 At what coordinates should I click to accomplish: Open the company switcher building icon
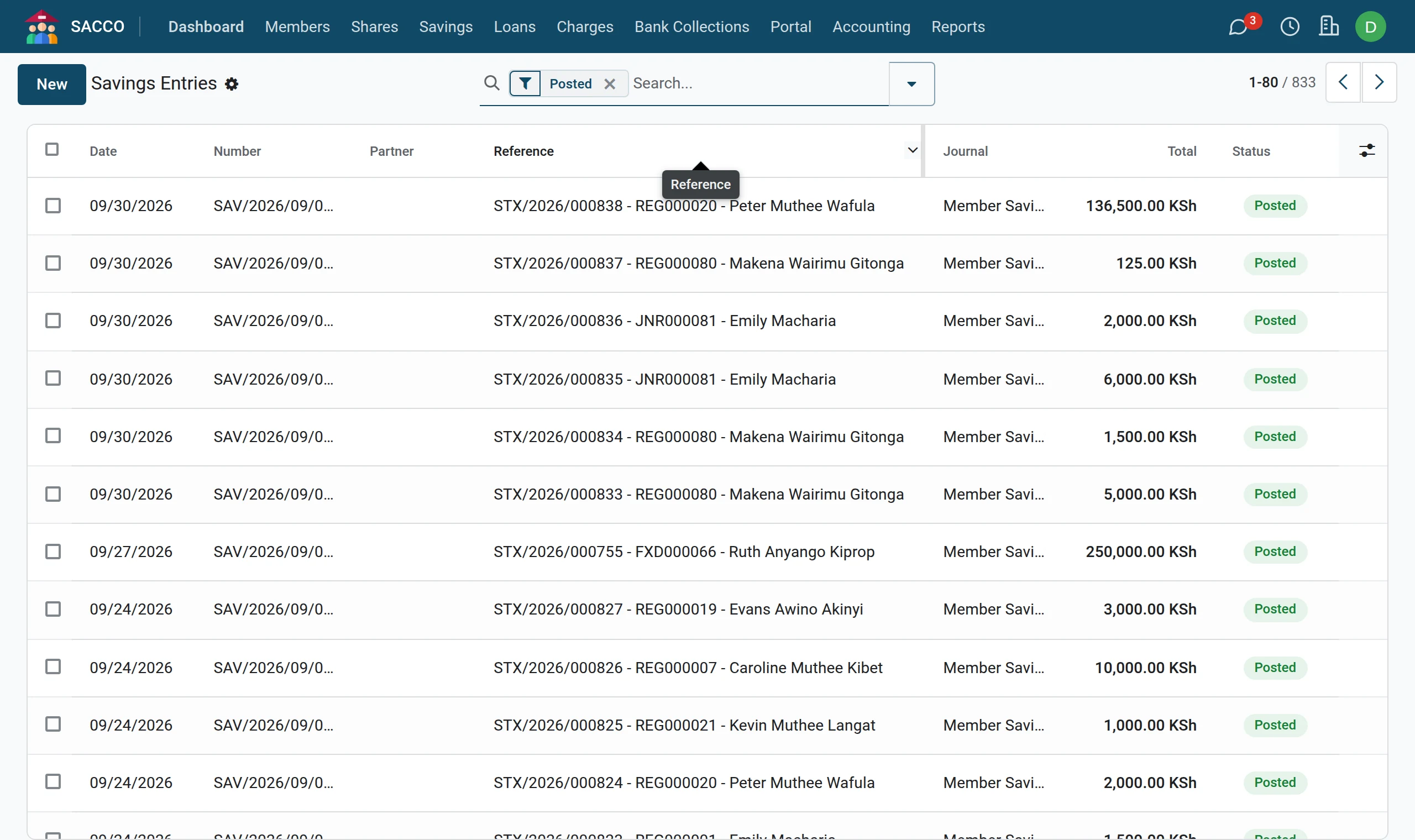click(1328, 27)
